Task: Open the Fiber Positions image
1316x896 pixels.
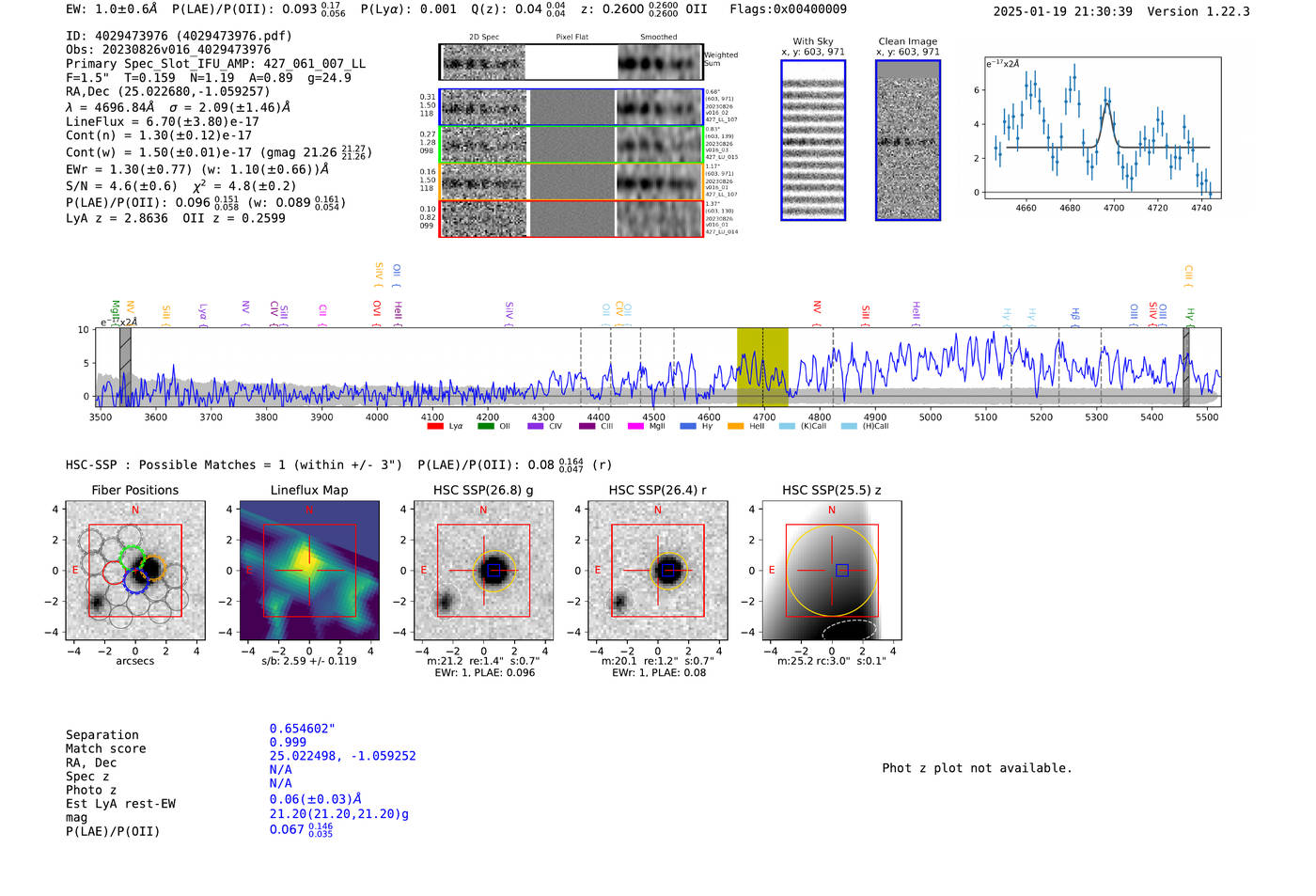Action: (135, 571)
